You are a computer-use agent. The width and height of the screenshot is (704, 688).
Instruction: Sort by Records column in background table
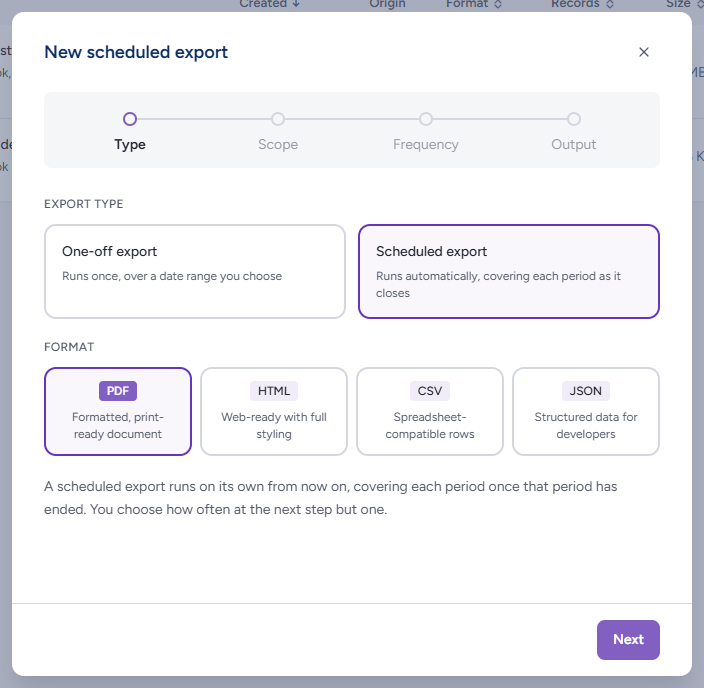pyautogui.click(x=582, y=4)
